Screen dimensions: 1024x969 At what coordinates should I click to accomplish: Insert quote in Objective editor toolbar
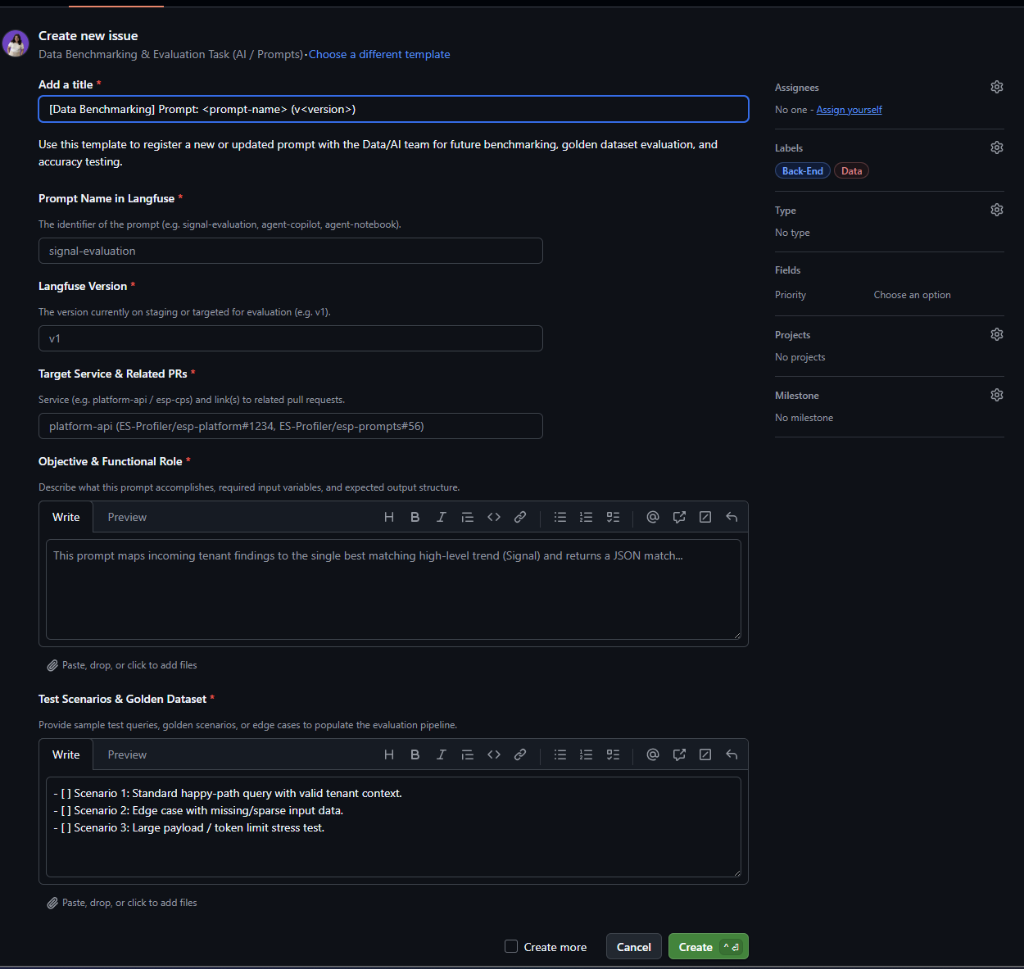[x=468, y=517]
